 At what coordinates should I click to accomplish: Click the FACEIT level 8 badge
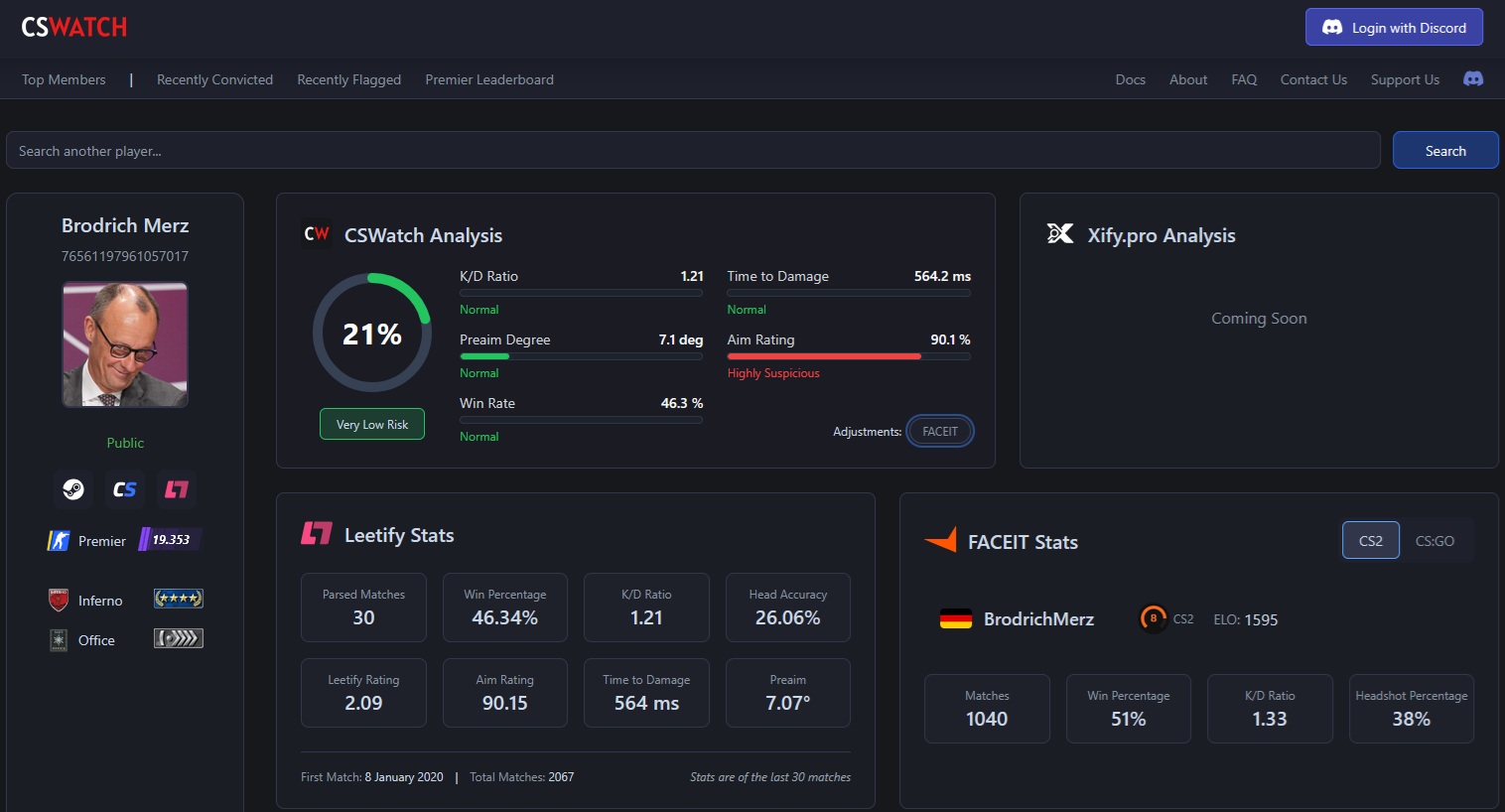(x=1153, y=618)
